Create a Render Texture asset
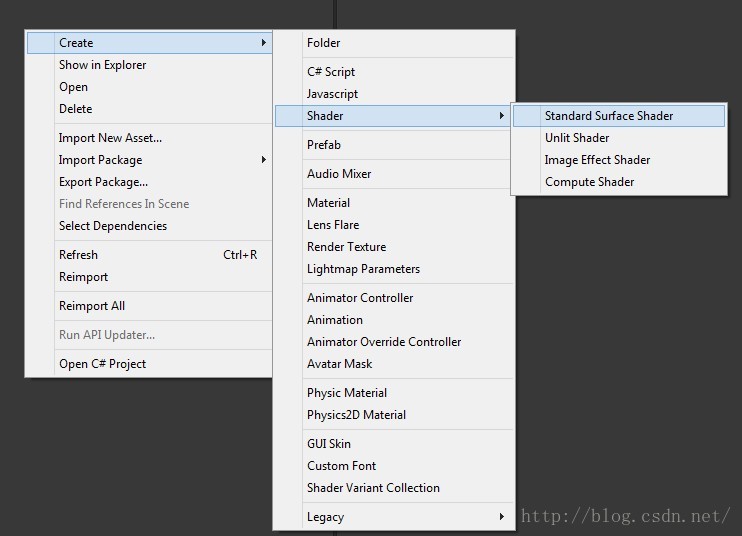742x536 pixels. tap(394, 247)
